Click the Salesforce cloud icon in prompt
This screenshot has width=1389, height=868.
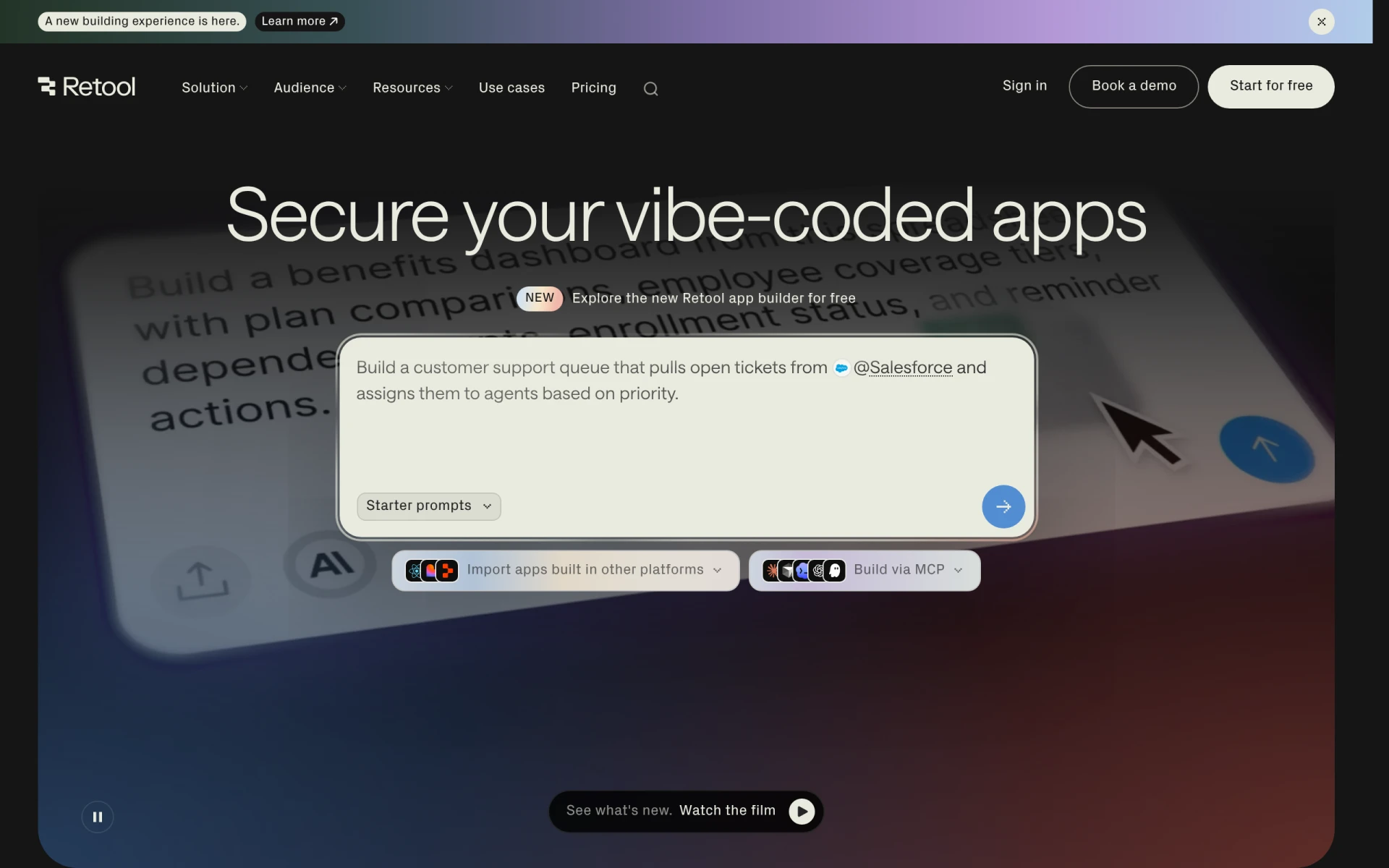pyautogui.click(x=841, y=368)
